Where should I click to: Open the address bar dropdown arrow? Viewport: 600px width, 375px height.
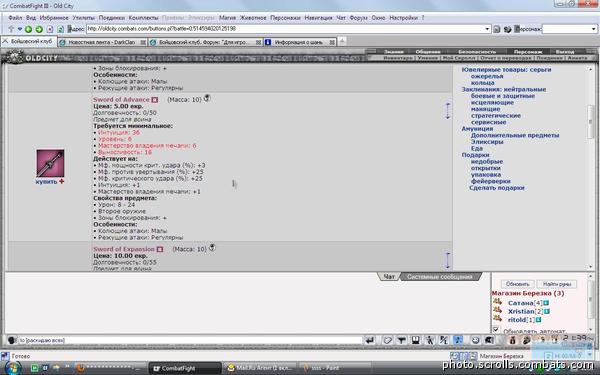coord(487,29)
